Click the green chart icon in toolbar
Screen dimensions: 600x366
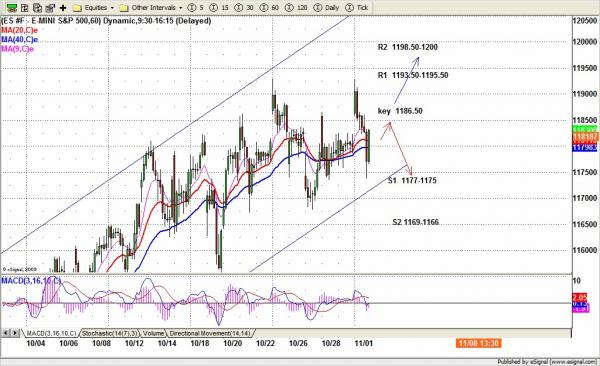11,8
